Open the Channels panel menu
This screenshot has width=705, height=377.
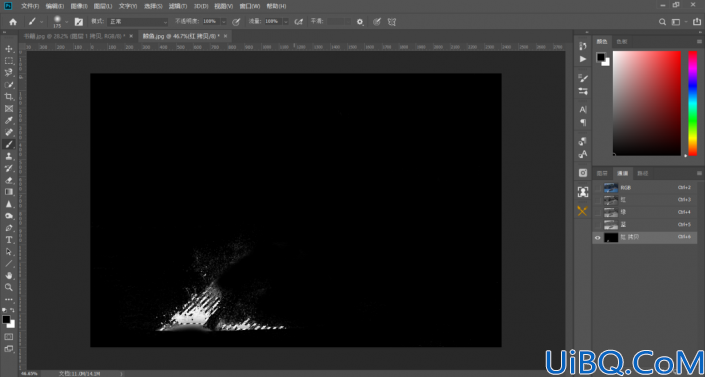tap(699, 173)
